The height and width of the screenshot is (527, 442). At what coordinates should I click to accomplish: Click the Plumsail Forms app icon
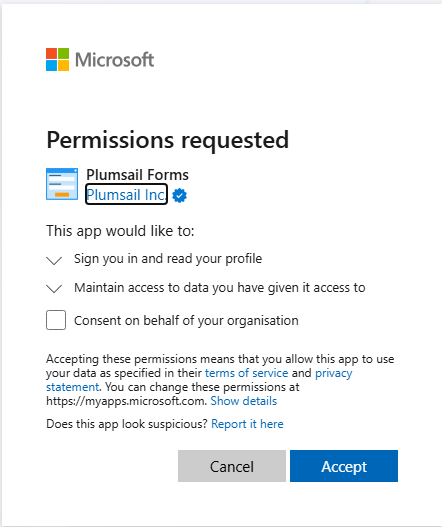[x=62, y=184]
